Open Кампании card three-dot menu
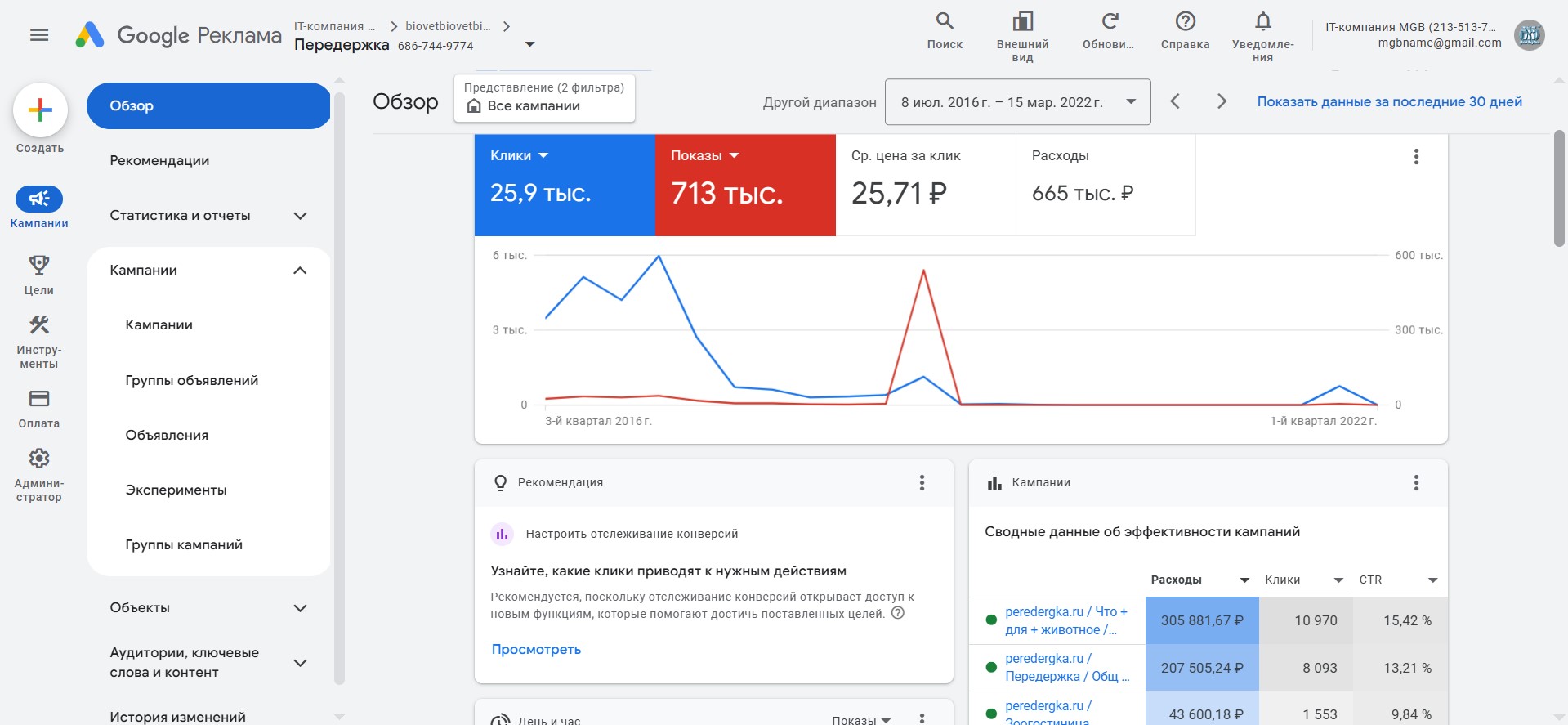 click(x=1416, y=483)
